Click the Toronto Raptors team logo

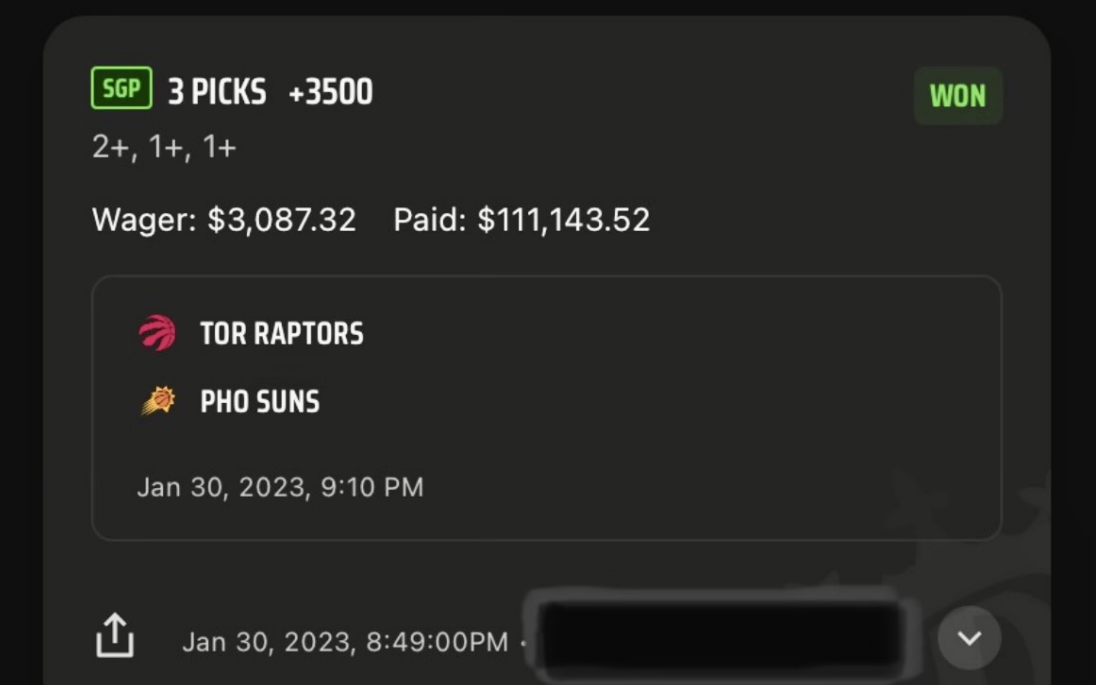[x=157, y=333]
